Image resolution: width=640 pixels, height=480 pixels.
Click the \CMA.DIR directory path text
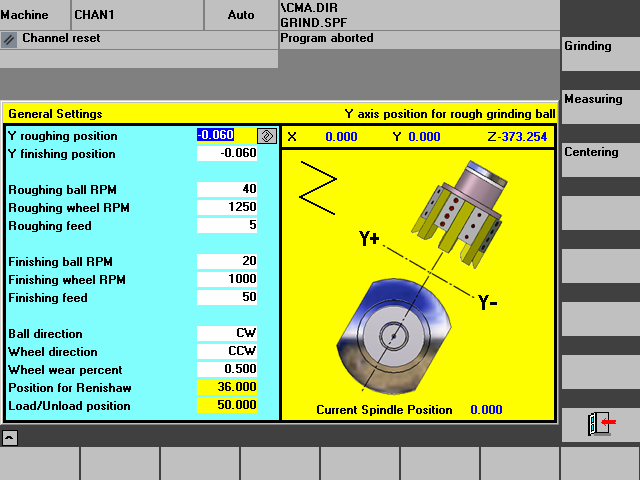(309, 8)
